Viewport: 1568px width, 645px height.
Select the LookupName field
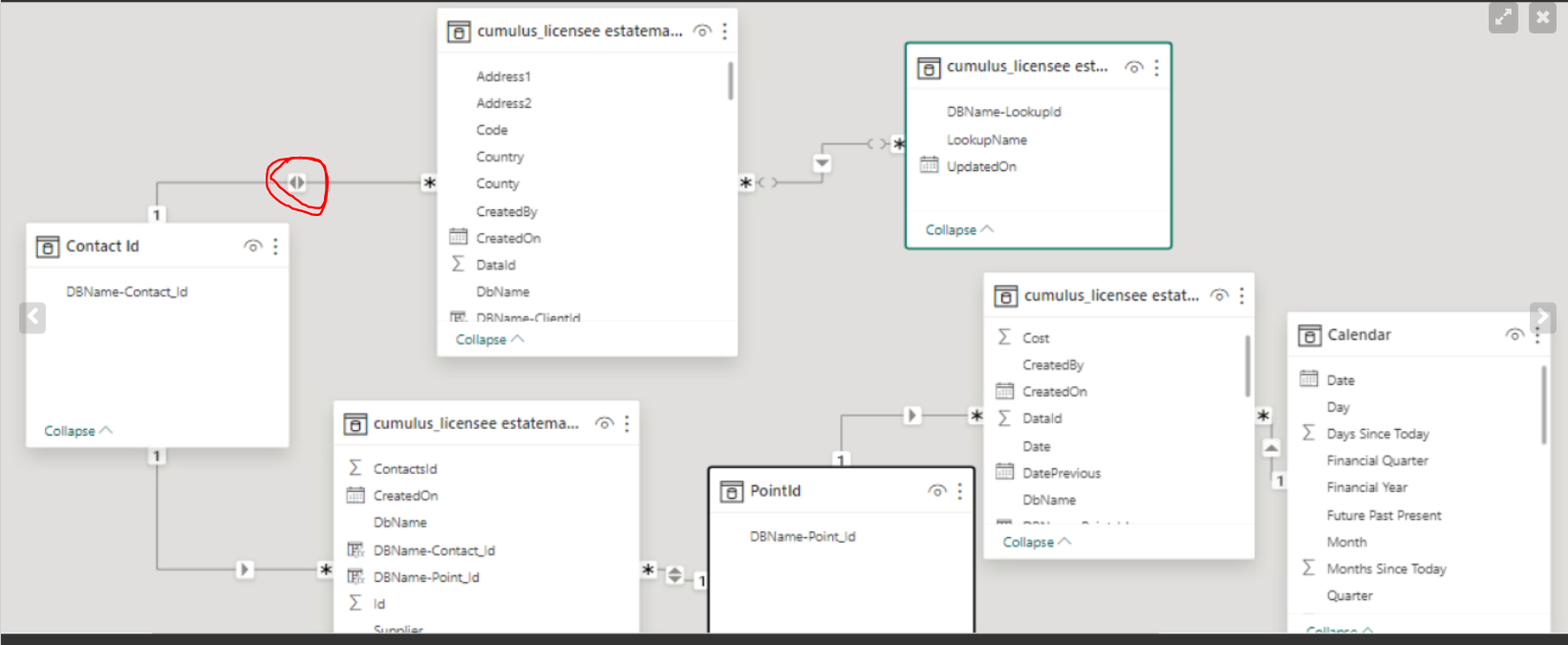click(x=987, y=140)
